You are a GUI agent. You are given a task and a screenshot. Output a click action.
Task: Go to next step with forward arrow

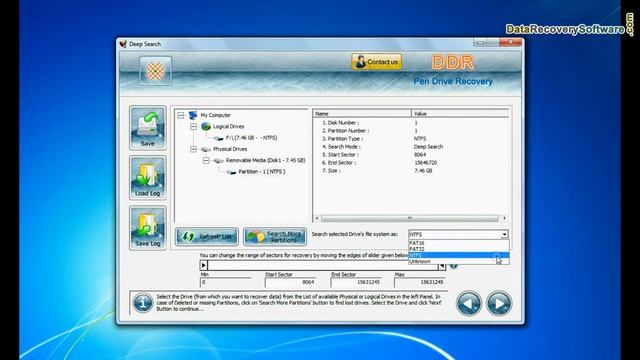499,303
